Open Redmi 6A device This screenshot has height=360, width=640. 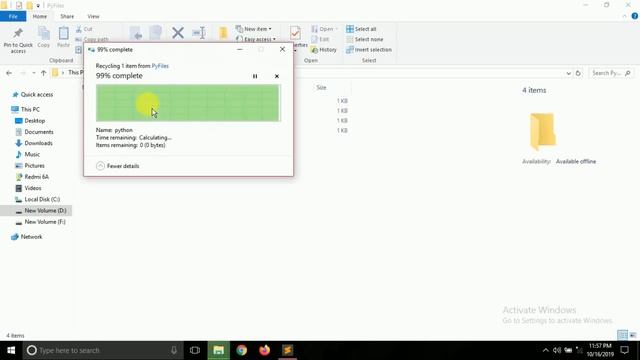(x=32, y=177)
